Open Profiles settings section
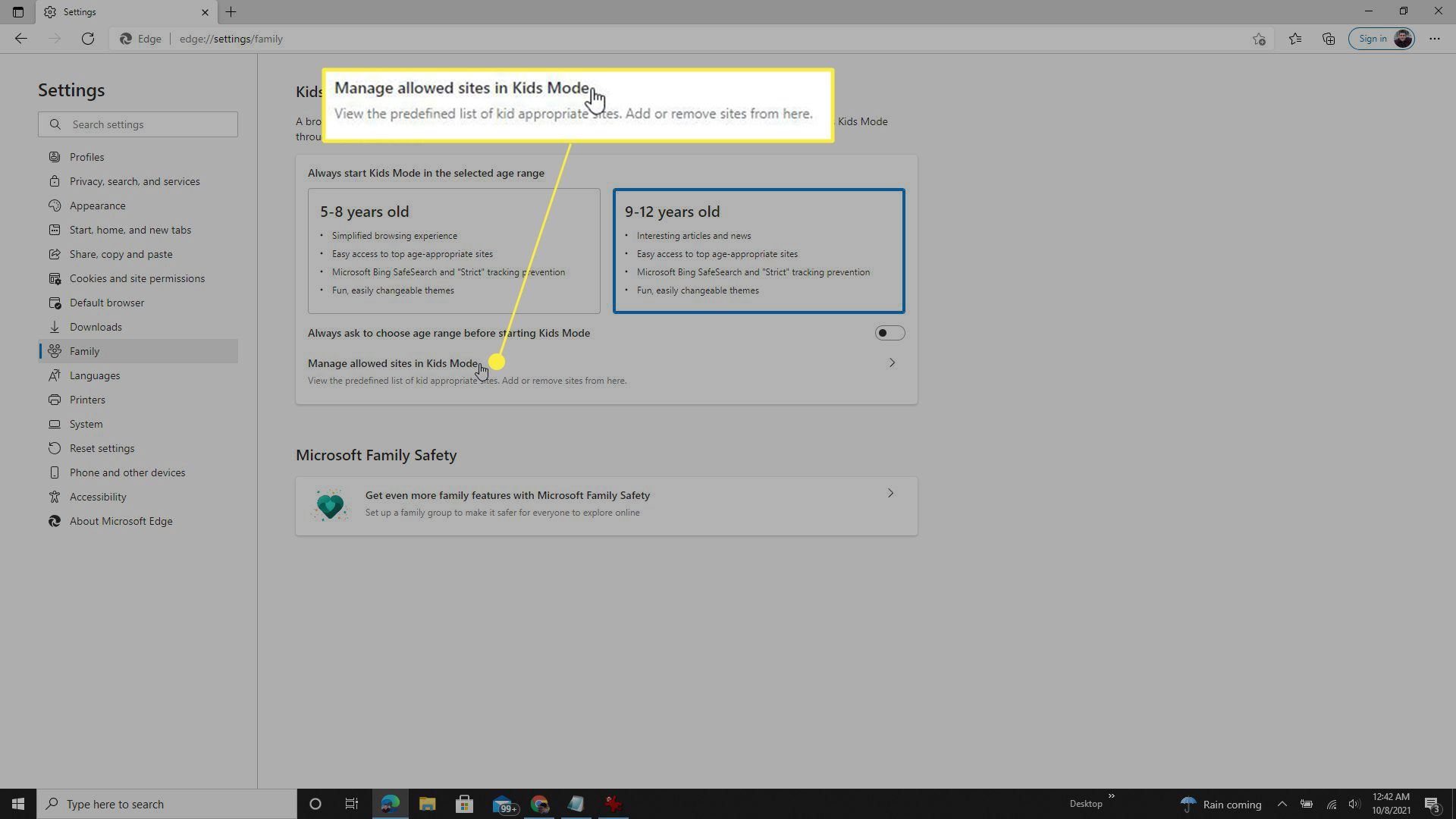 [x=138, y=157]
